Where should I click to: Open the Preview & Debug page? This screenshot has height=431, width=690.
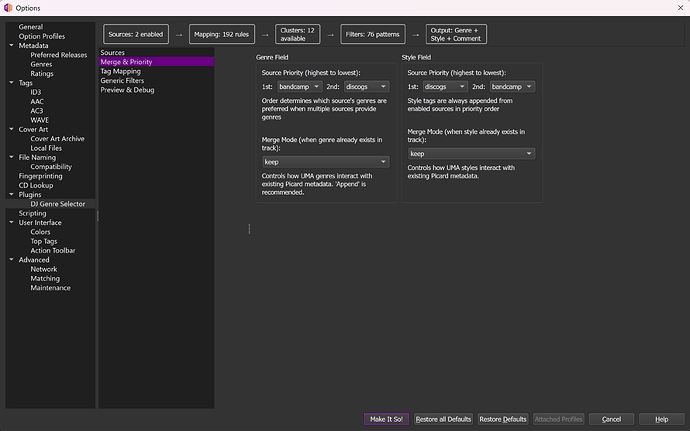127,90
